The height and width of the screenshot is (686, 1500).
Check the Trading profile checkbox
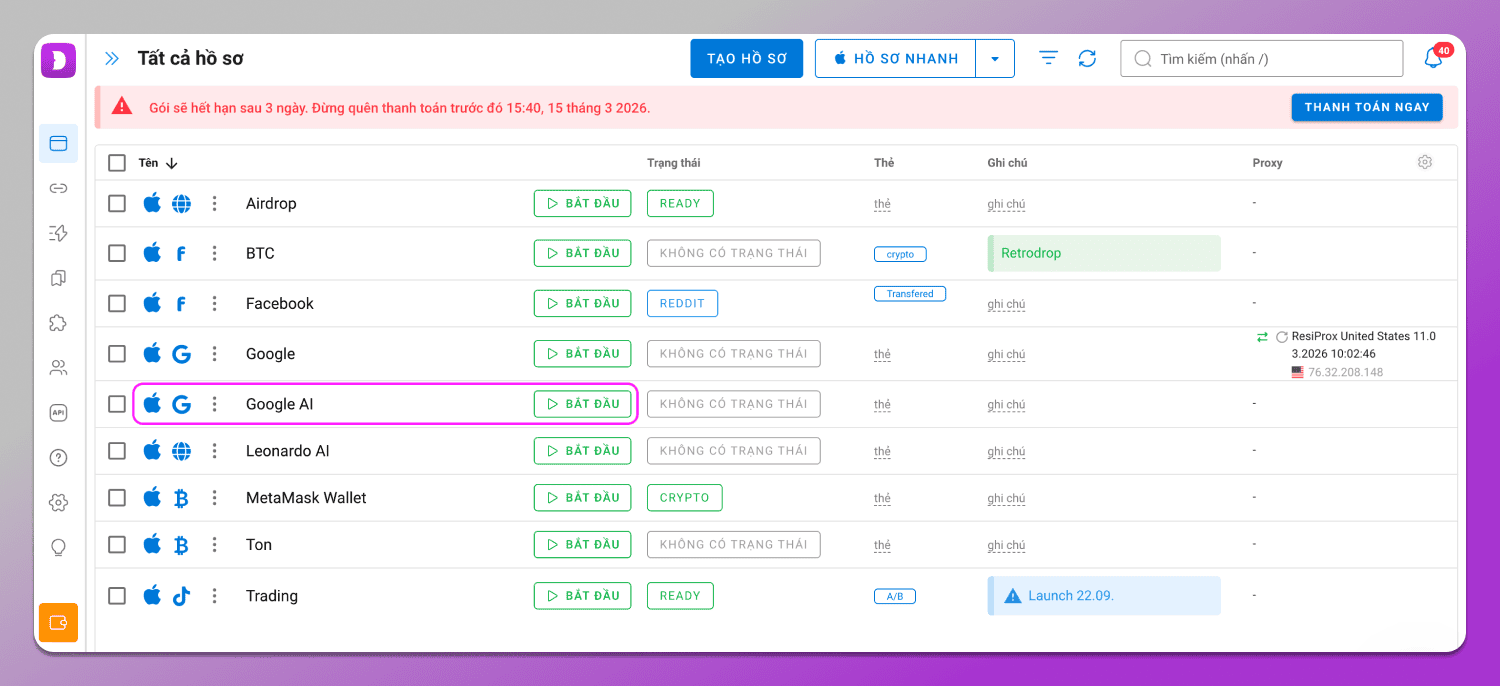(117, 596)
